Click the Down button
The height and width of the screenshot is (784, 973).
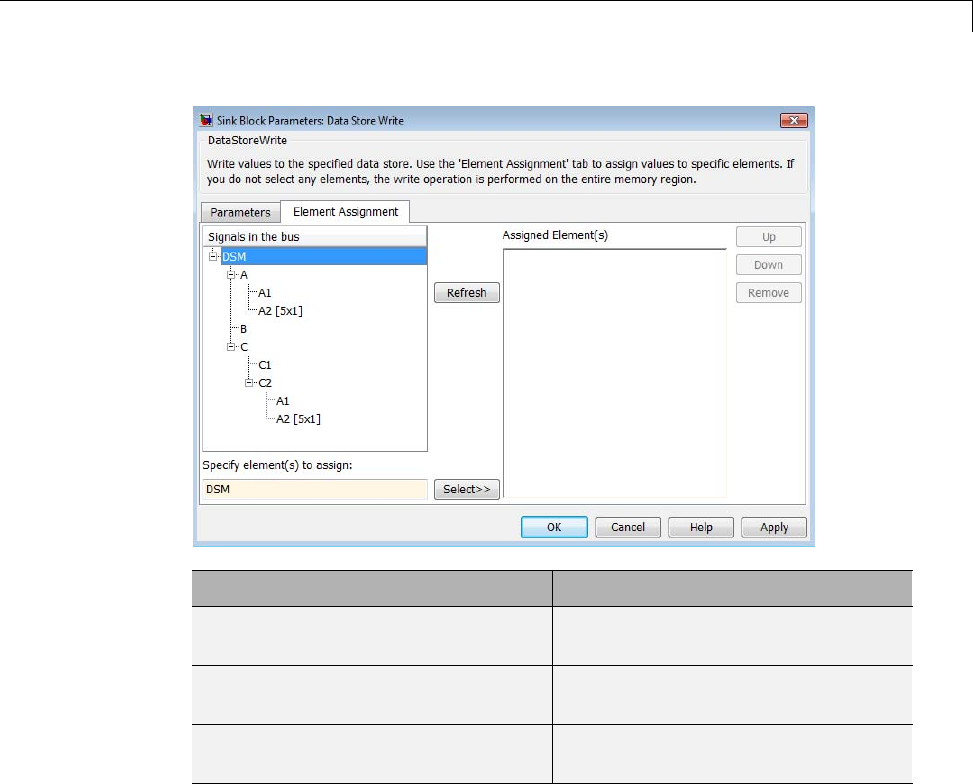[769, 264]
